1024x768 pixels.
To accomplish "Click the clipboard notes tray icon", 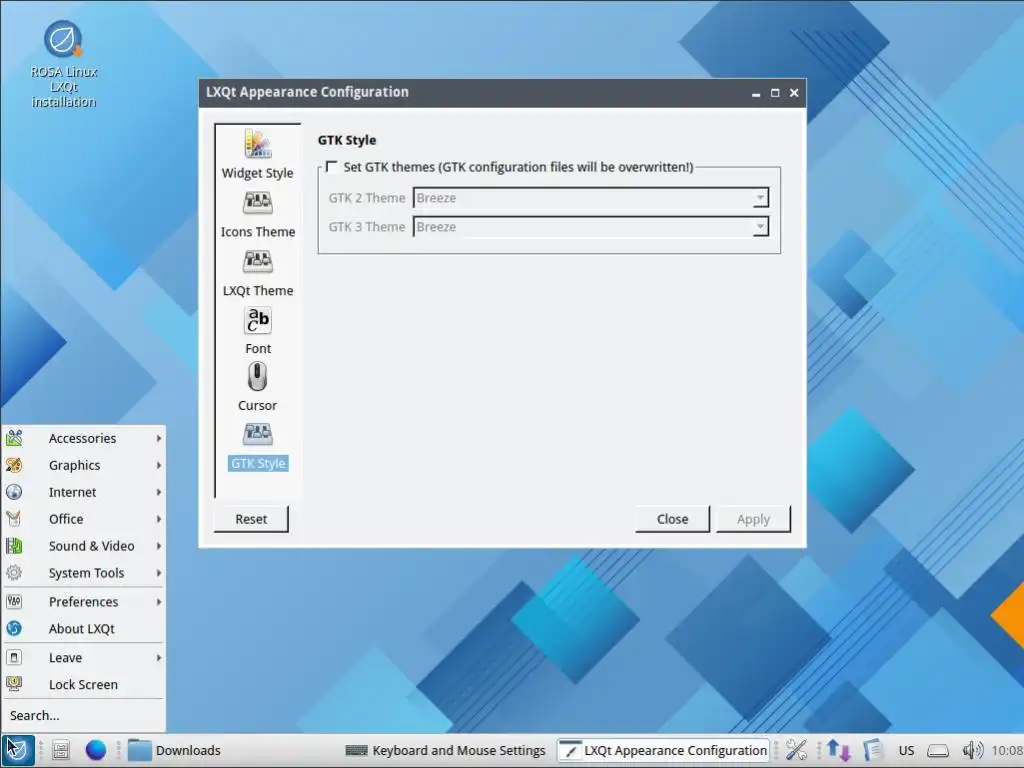I will tap(872, 750).
